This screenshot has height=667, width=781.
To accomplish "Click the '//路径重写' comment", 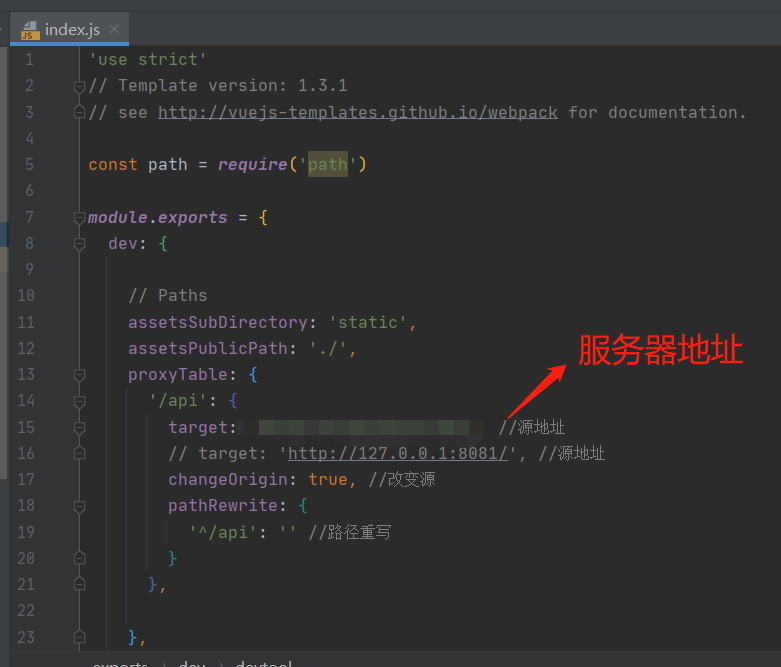I will pos(350,532).
